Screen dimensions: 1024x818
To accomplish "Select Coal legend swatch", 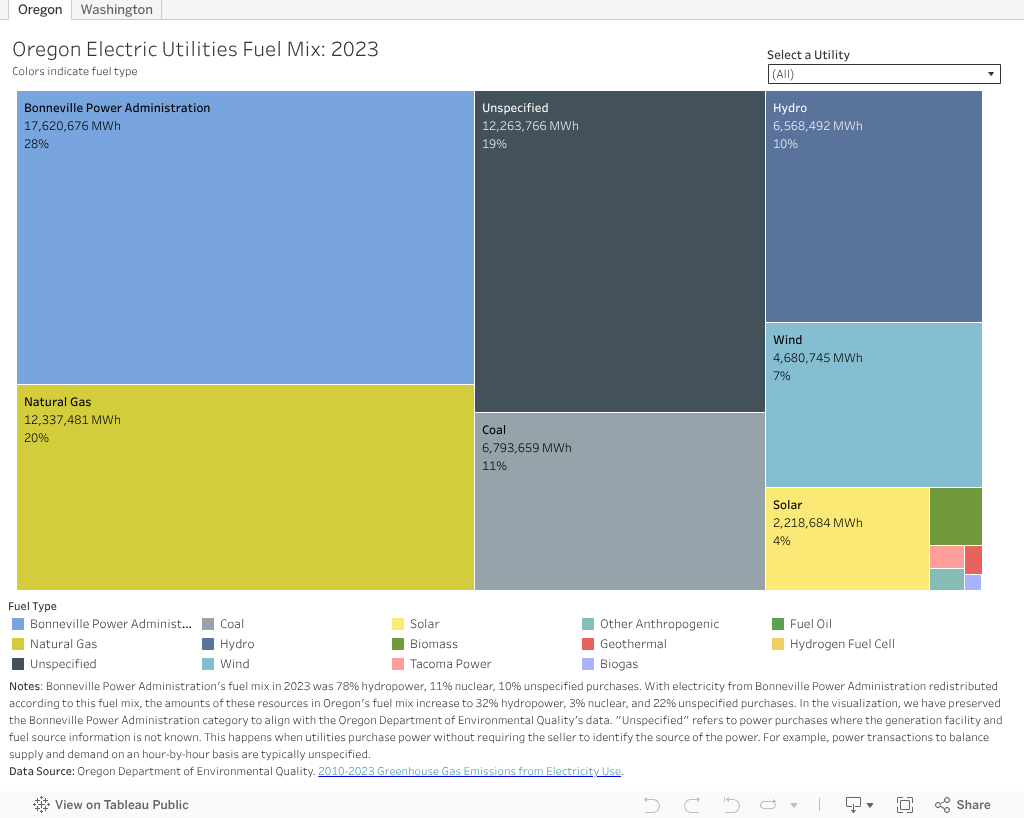I will point(208,624).
